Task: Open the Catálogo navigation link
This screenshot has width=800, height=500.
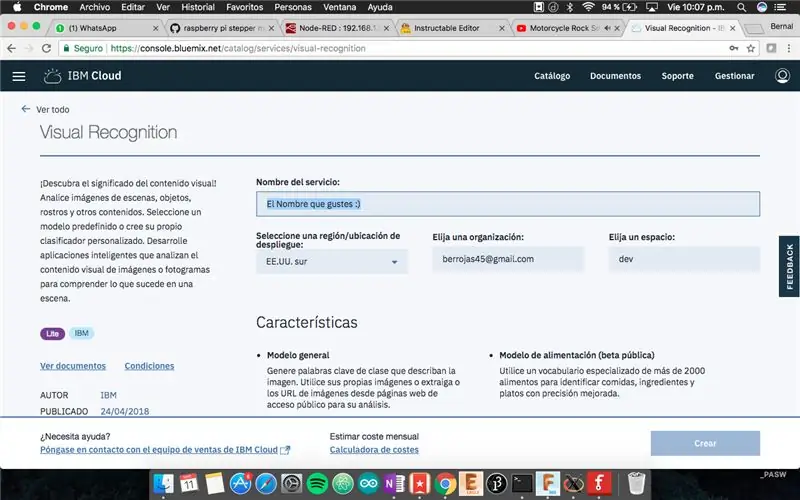Action: tap(552, 76)
